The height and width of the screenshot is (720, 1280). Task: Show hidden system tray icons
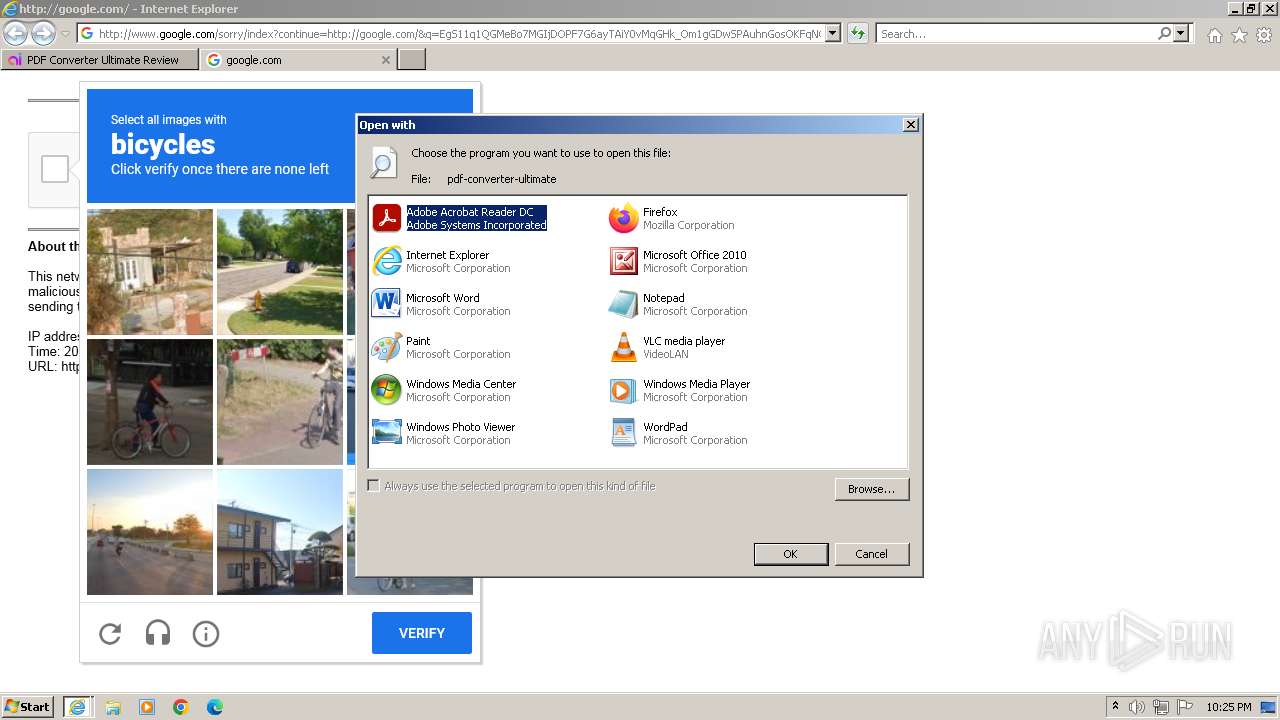pyautogui.click(x=1115, y=707)
